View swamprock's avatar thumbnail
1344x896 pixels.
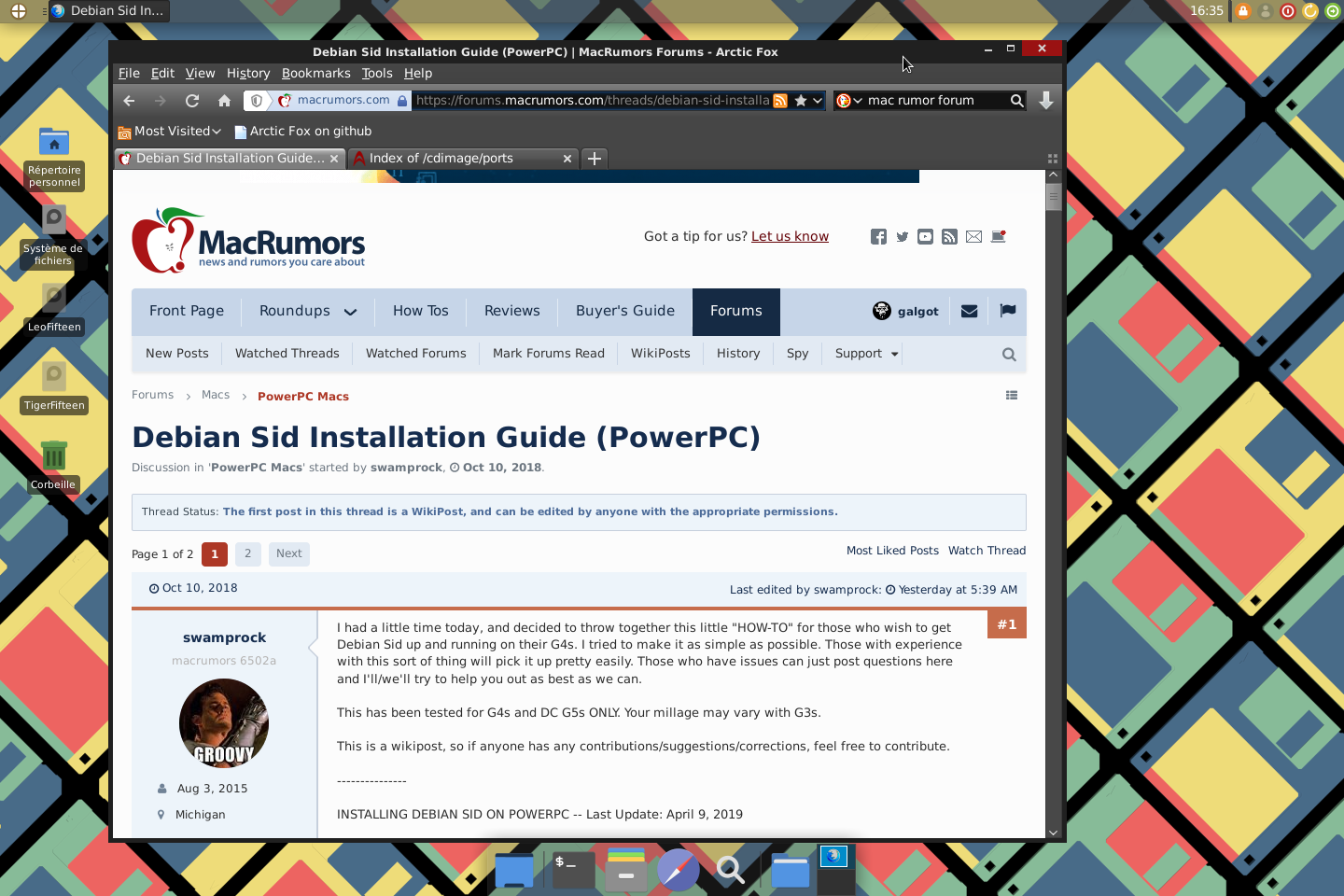point(224,723)
